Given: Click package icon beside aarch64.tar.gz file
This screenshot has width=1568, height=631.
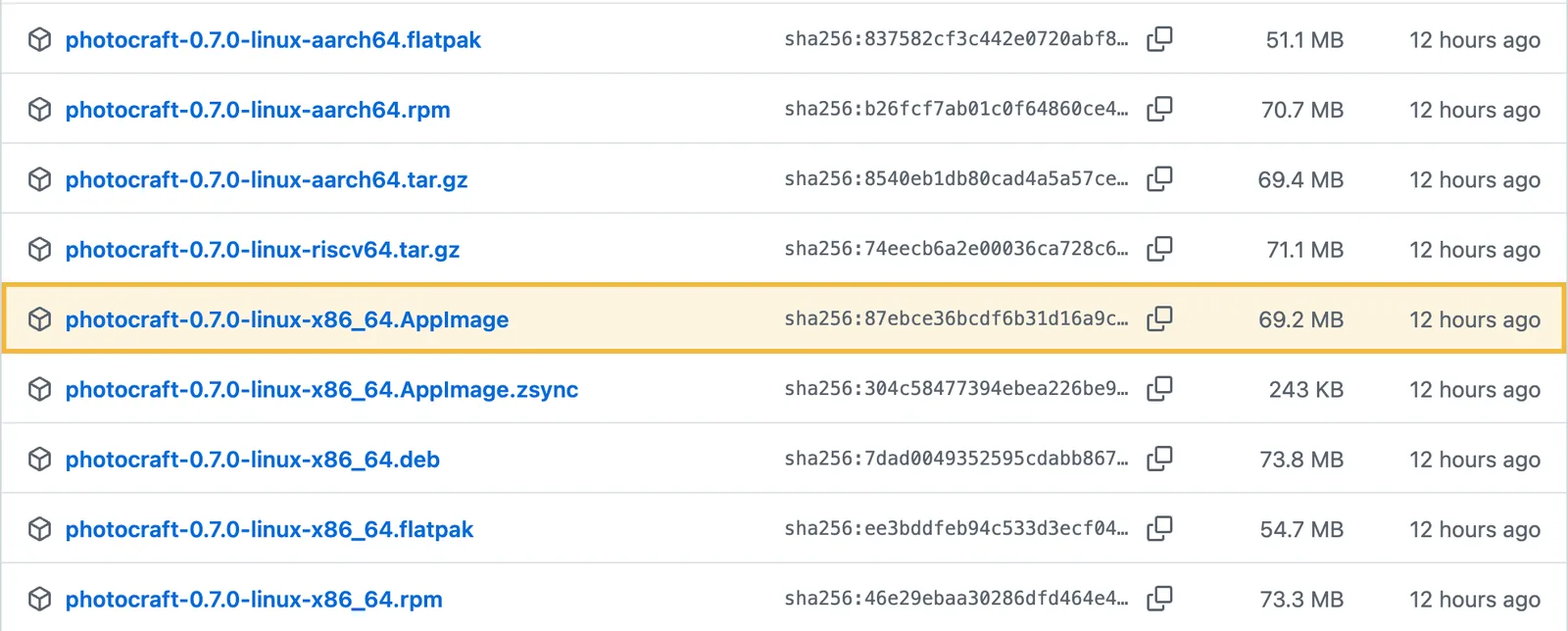Looking at the screenshot, I should (39, 179).
